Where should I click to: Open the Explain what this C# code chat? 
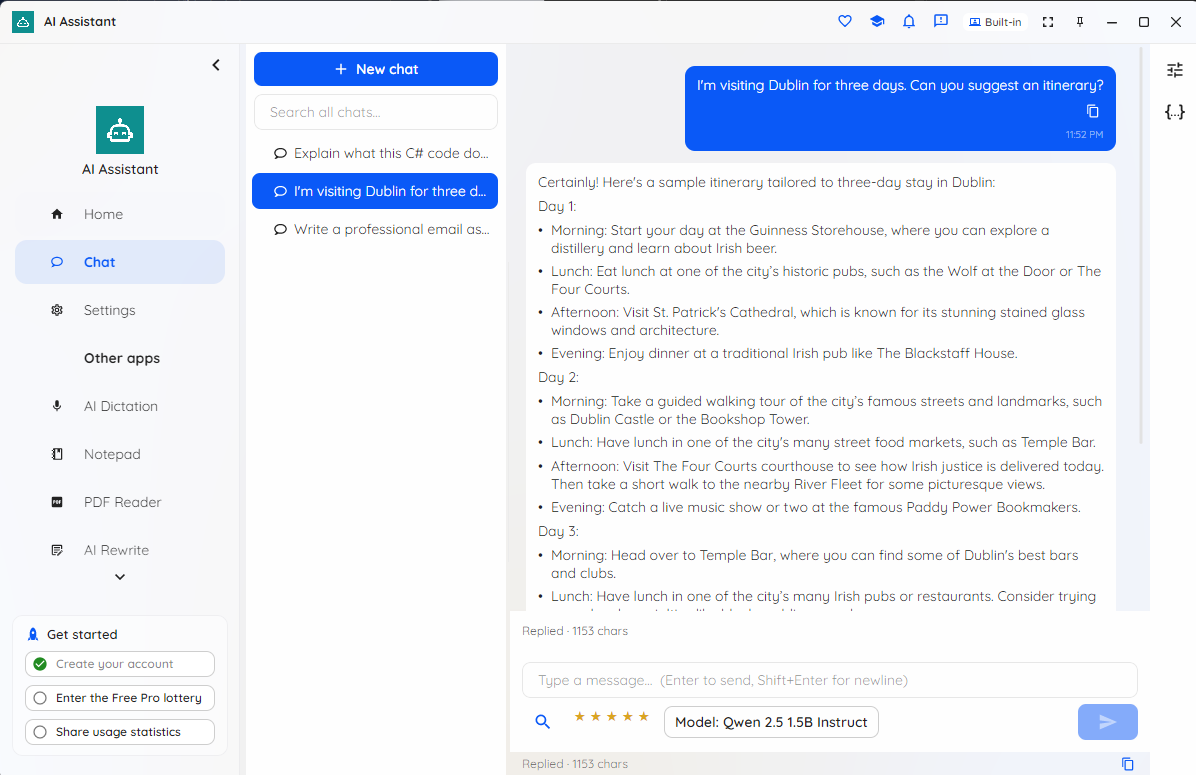[x=375, y=153]
